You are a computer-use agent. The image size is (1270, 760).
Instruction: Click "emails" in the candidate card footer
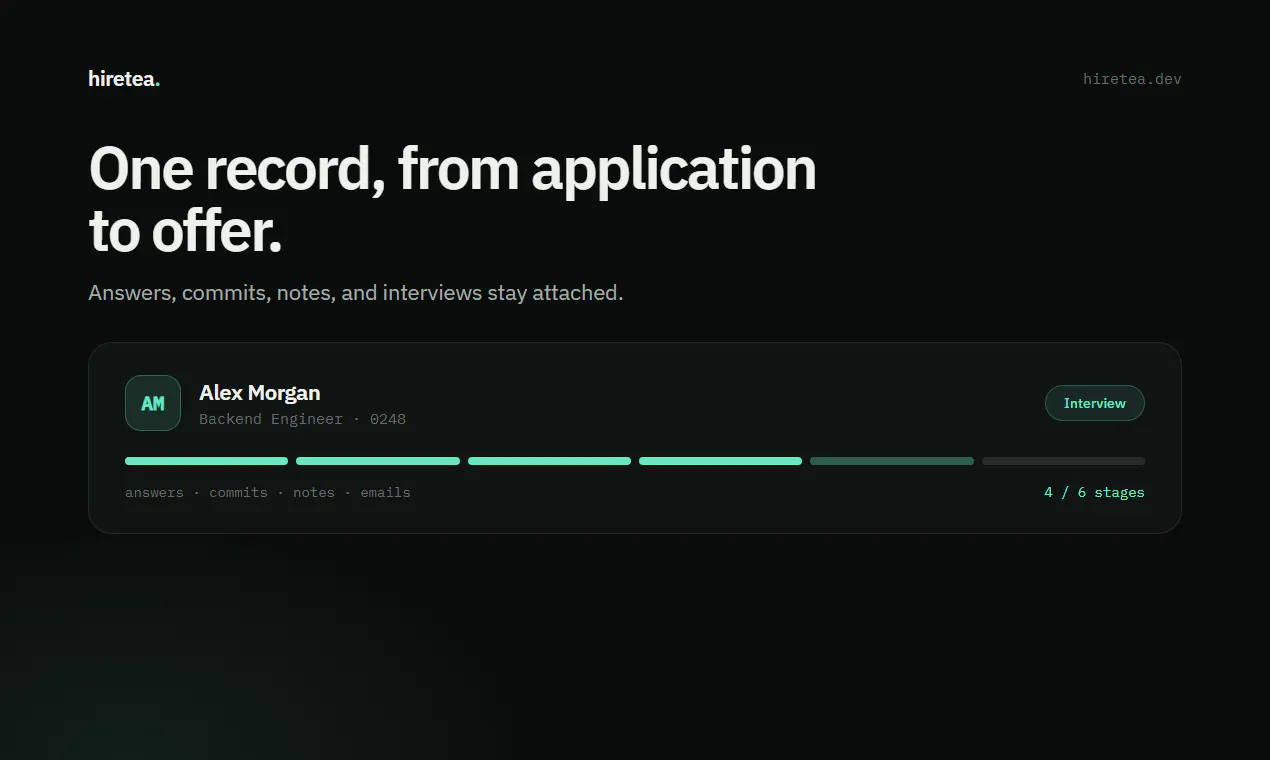[x=385, y=492]
